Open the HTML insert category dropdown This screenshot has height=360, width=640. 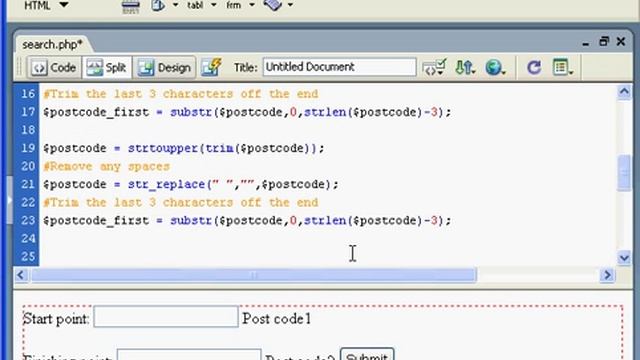[46, 5]
